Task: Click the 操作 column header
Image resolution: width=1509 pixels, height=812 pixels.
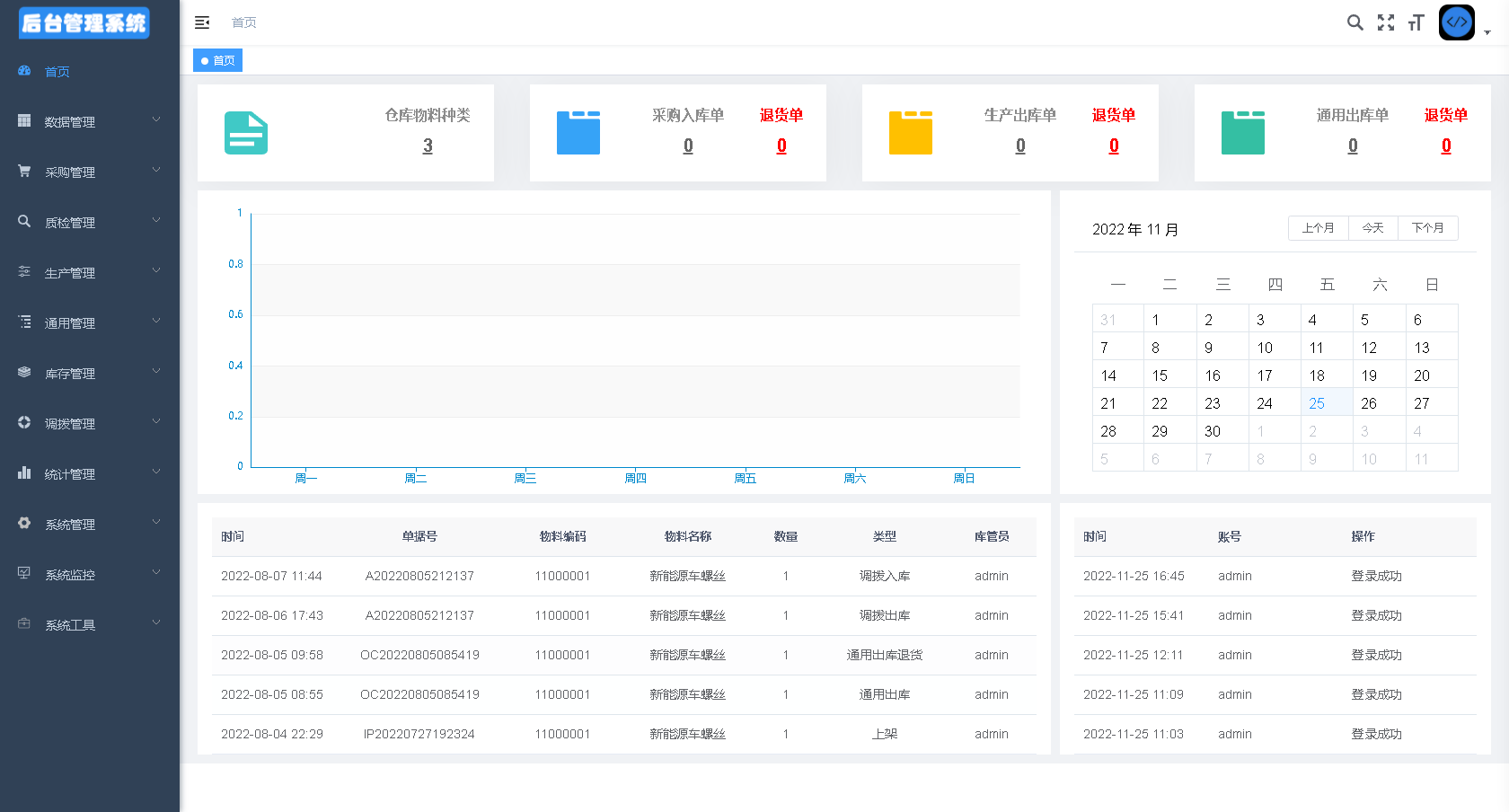Action: 1363,536
